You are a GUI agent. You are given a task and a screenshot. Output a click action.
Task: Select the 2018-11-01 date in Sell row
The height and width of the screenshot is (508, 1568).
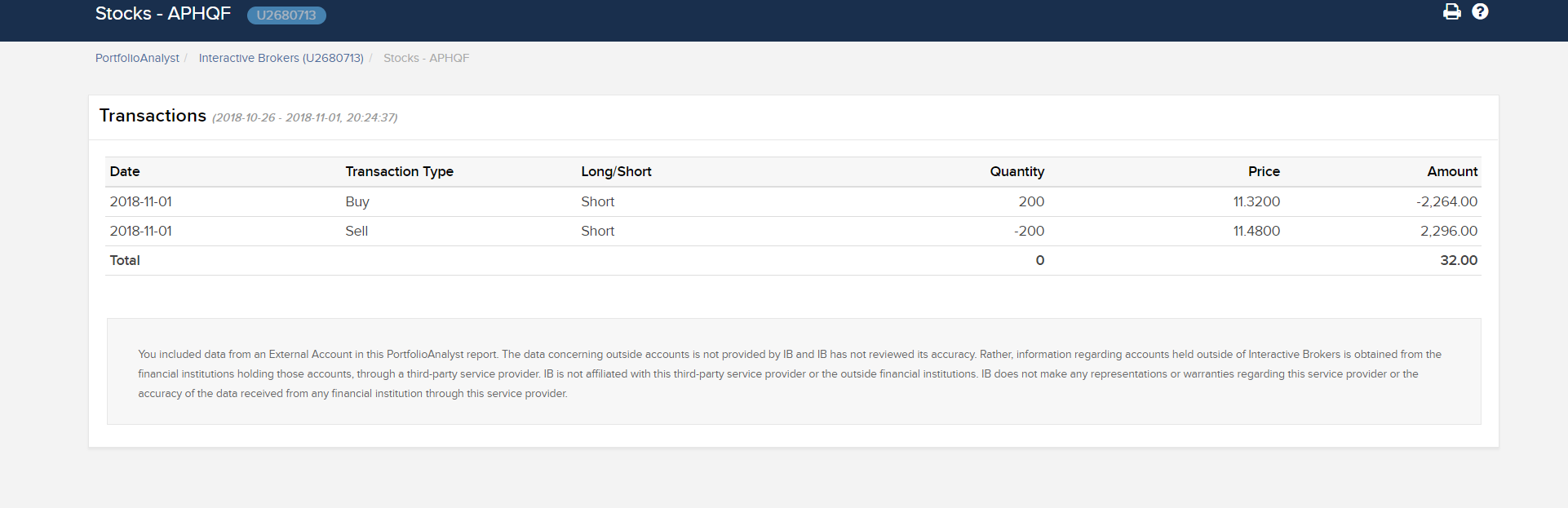pyautogui.click(x=141, y=231)
